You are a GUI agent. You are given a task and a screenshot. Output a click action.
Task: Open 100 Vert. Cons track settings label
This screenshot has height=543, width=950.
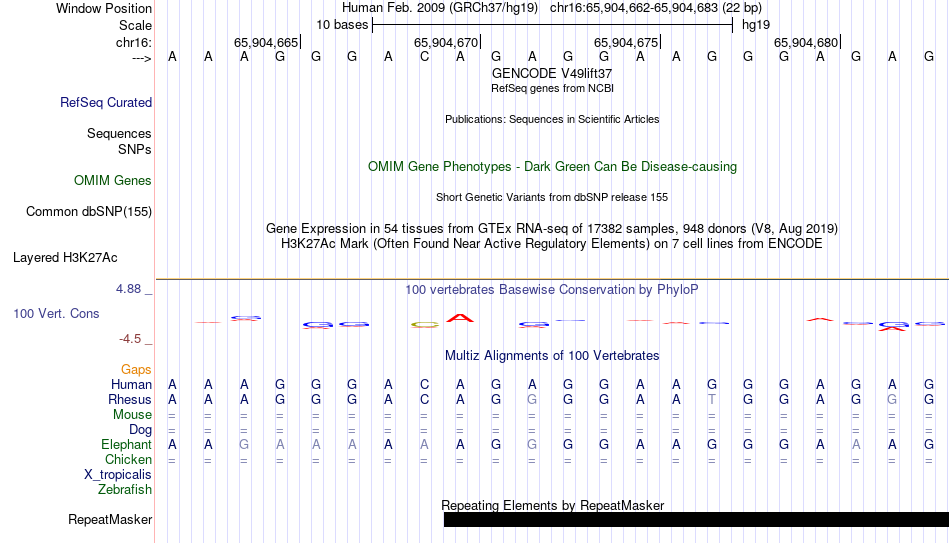coord(56,313)
